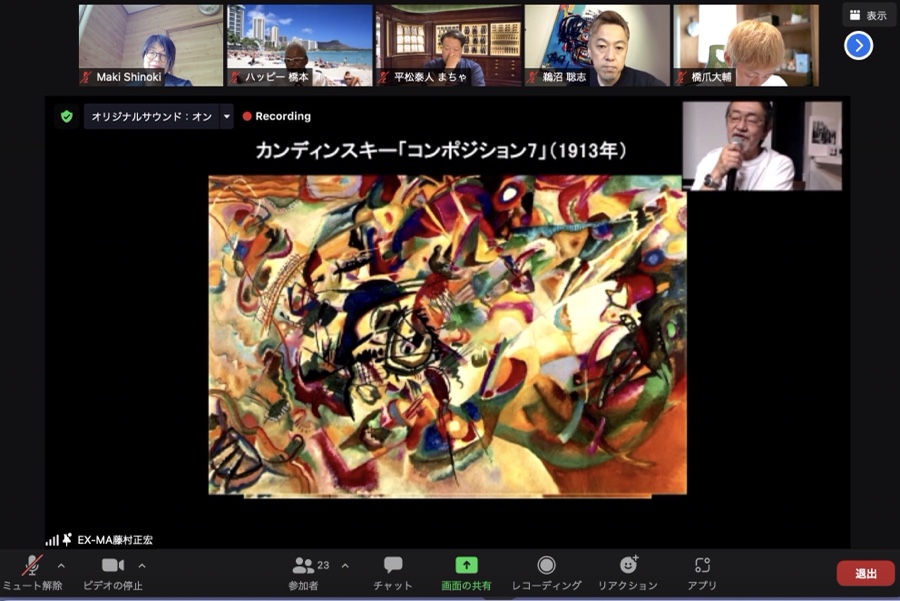Click muted mic icon on Maki Shinoki
Image resolution: width=900 pixels, height=601 pixels.
86,77
